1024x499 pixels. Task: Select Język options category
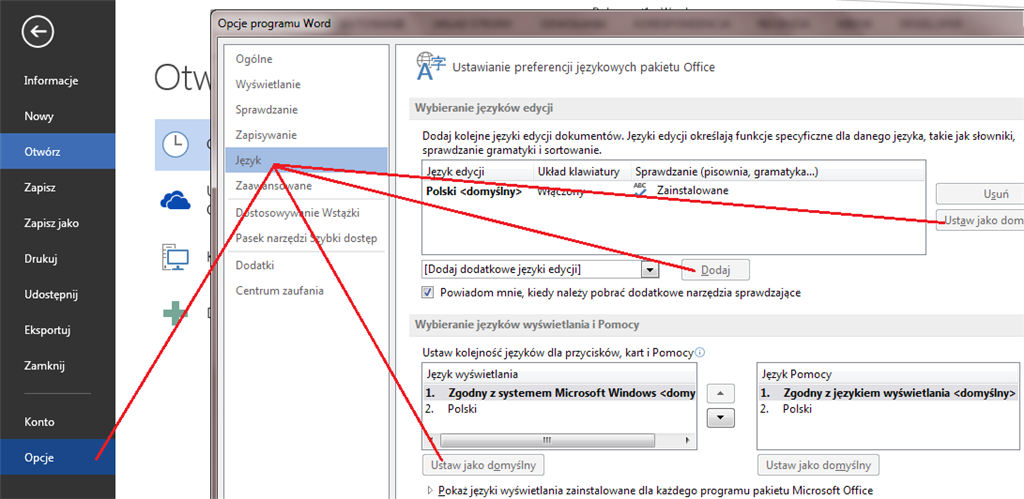(305, 160)
